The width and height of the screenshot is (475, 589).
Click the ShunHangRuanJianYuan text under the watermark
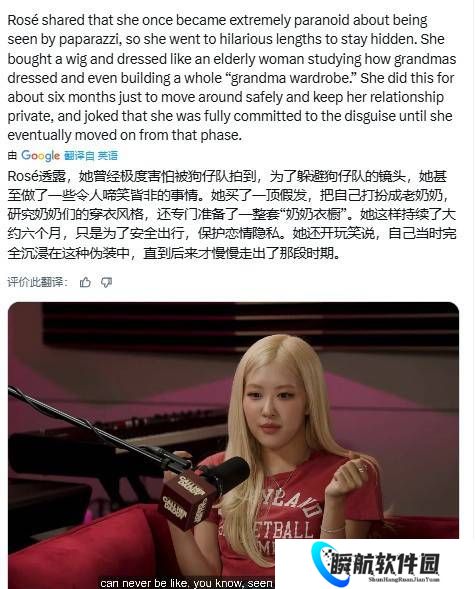click(404, 580)
